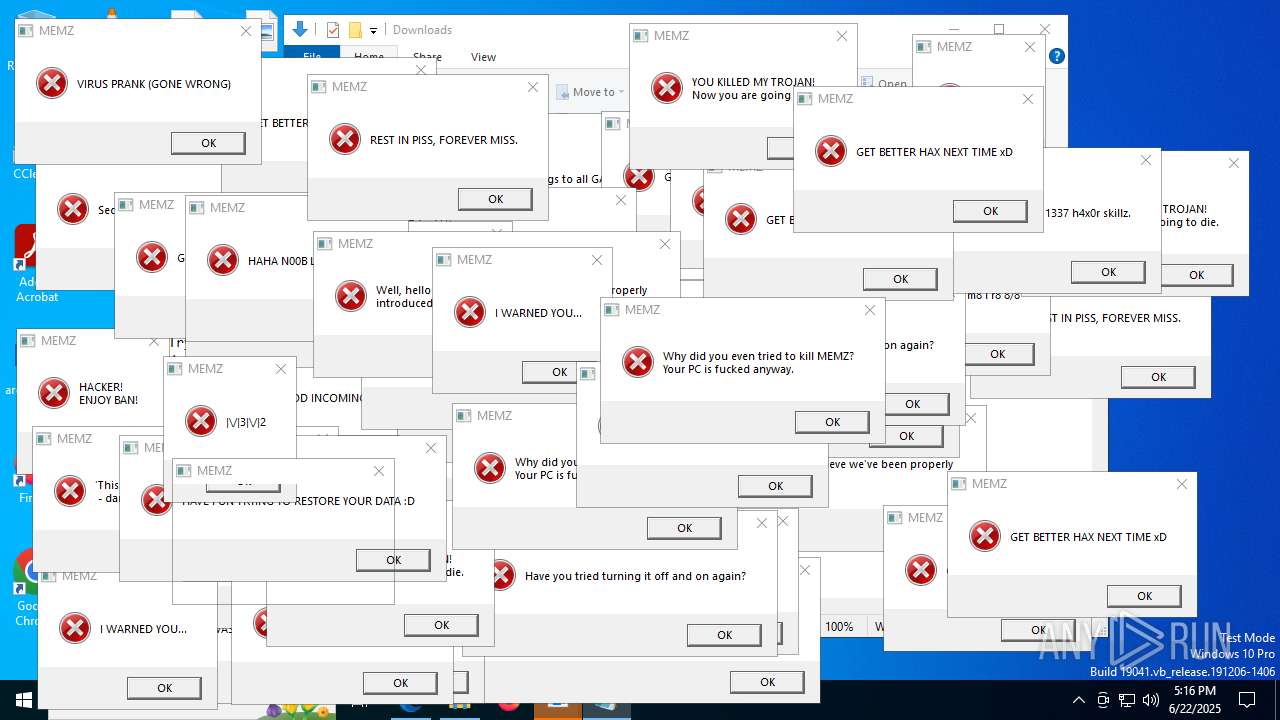1280x720 pixels.
Task: Click OK in the 1337 h4x0r skillz dialog
Action: (1108, 272)
